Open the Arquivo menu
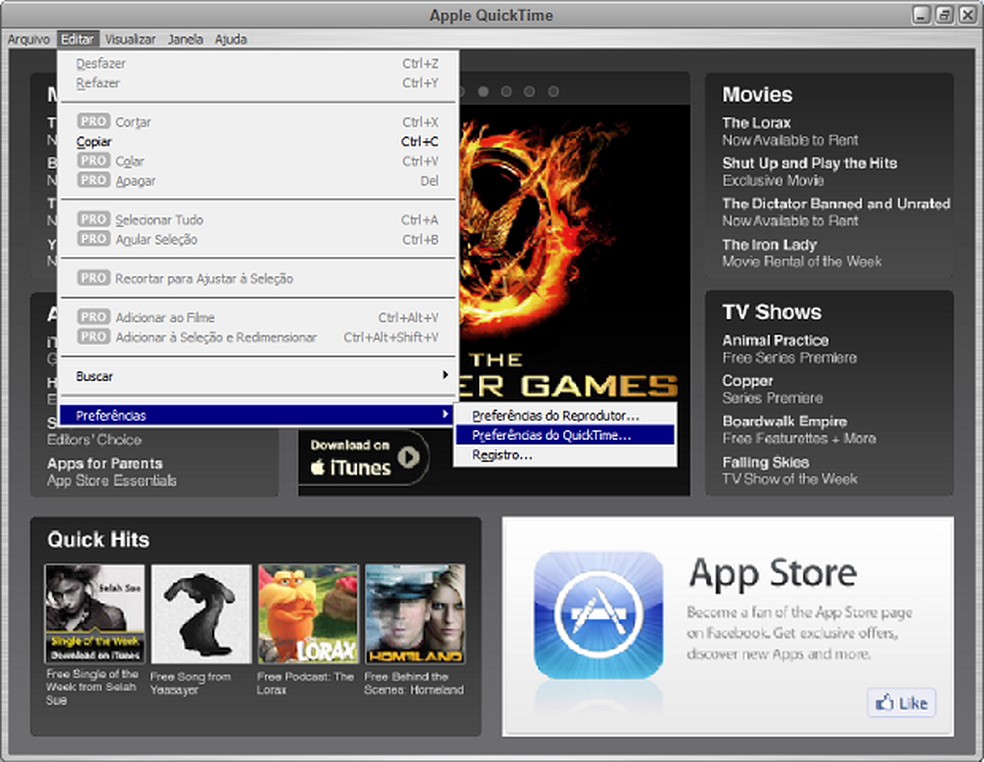 coord(29,39)
